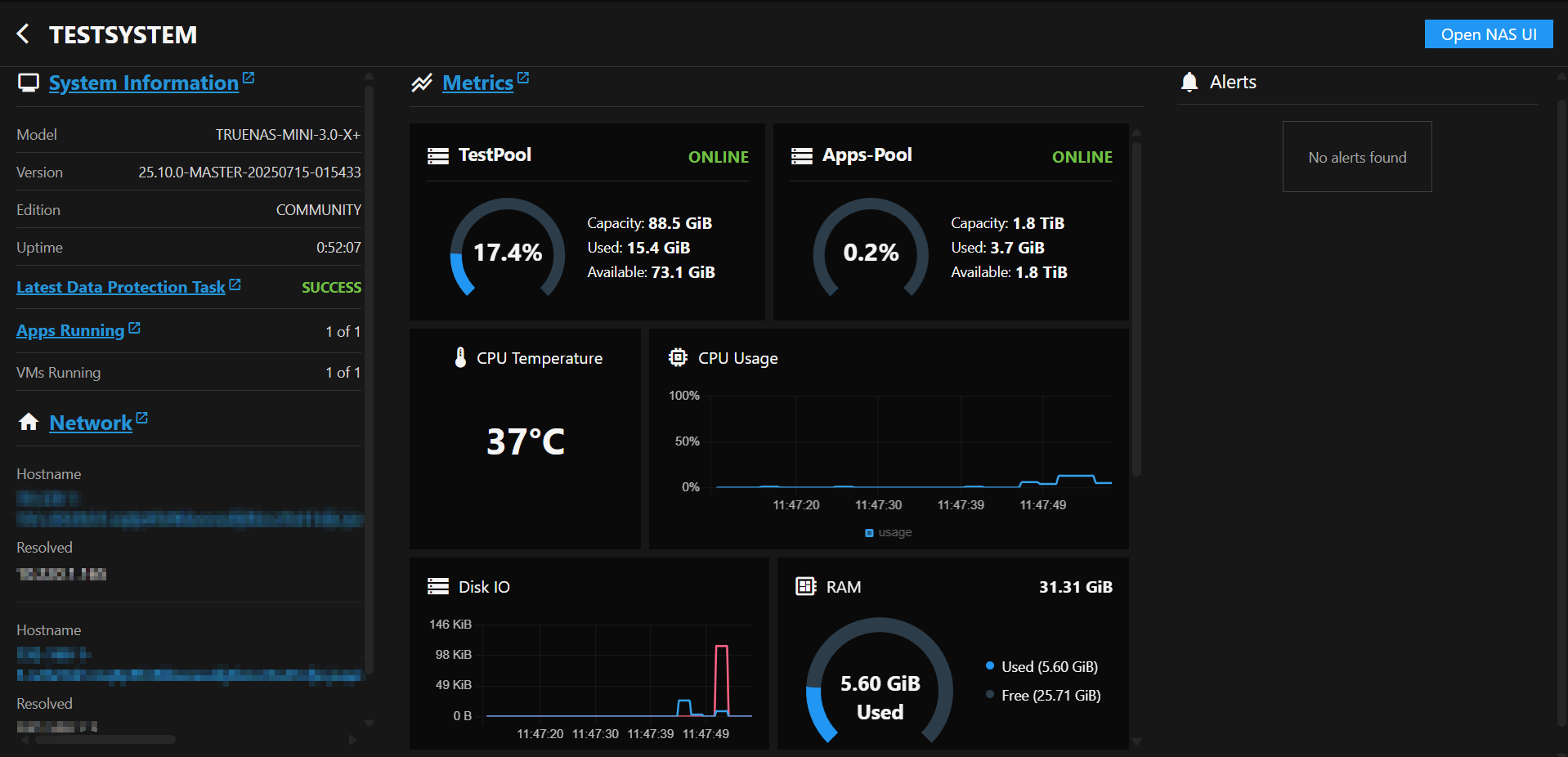Click the monitor icon beside System Information
This screenshot has width=1568, height=757.
29,82
